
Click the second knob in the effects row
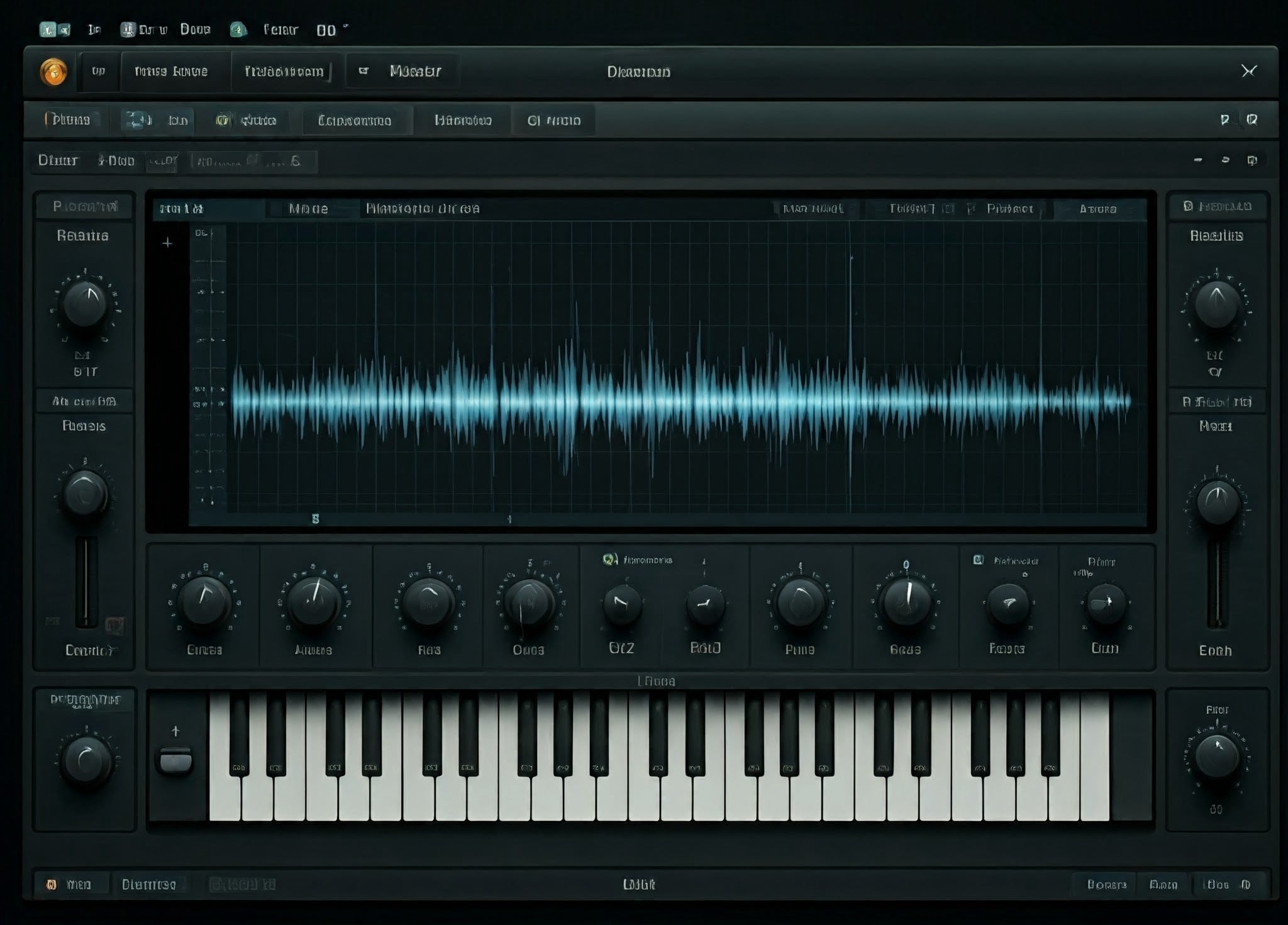pyautogui.click(x=313, y=602)
